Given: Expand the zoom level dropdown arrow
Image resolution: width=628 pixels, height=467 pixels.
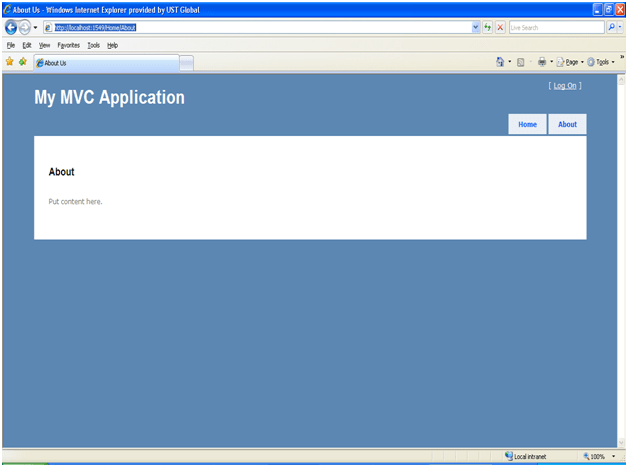Looking at the screenshot, I should (x=612, y=457).
